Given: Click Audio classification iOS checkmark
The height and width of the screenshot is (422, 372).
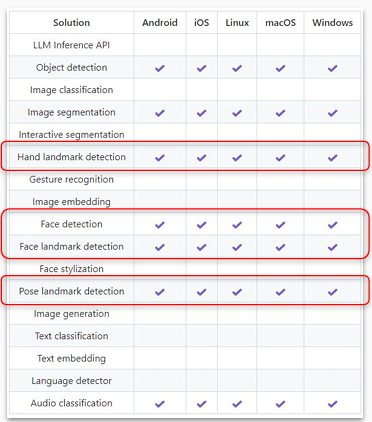Looking at the screenshot, I should [201, 404].
